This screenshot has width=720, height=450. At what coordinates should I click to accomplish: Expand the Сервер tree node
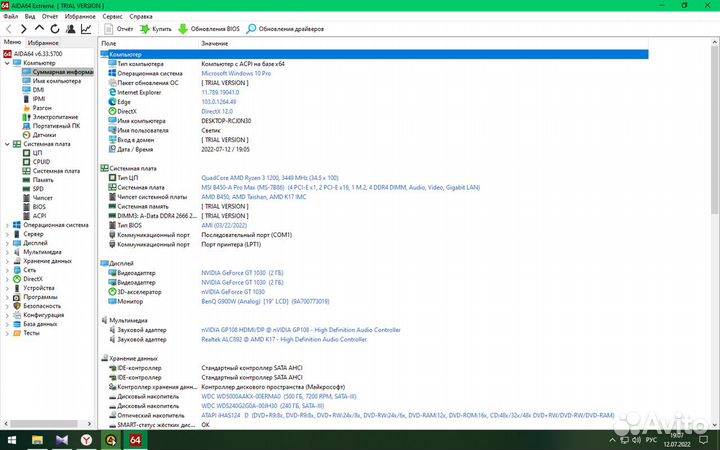tap(7, 234)
